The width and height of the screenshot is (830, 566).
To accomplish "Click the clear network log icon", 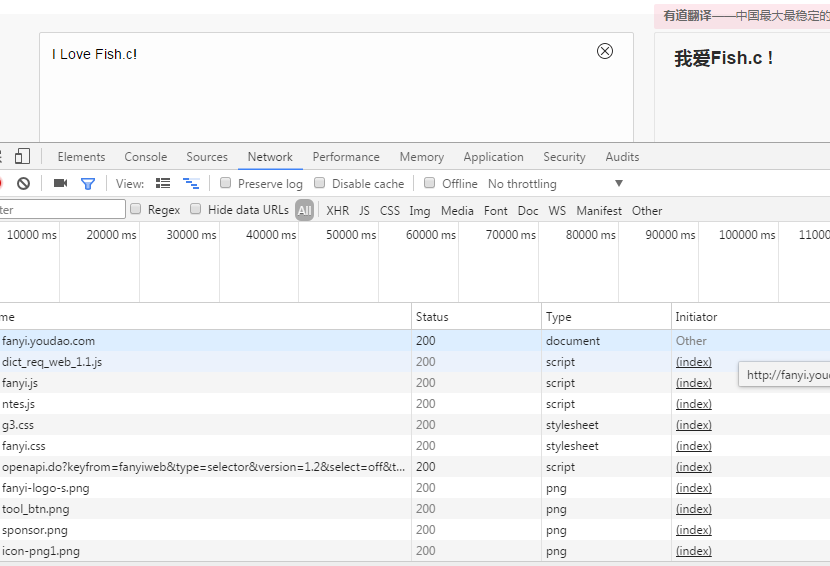I will [23, 184].
